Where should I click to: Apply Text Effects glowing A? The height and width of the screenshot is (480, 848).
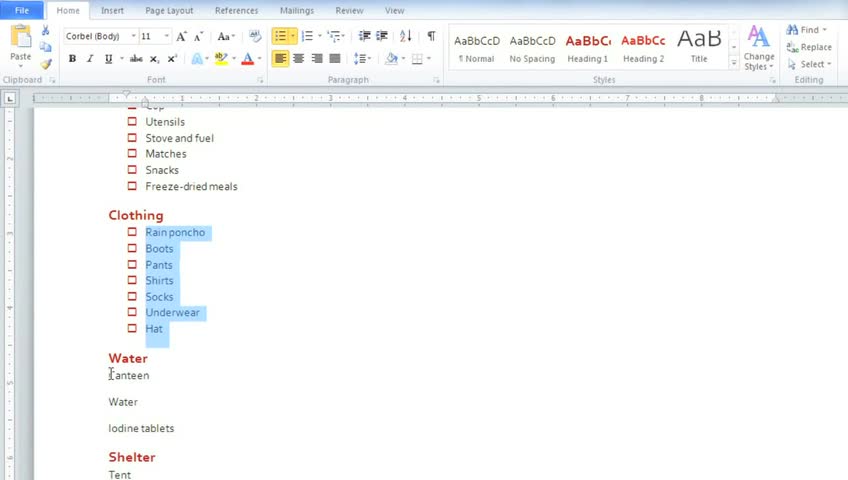(x=197, y=59)
